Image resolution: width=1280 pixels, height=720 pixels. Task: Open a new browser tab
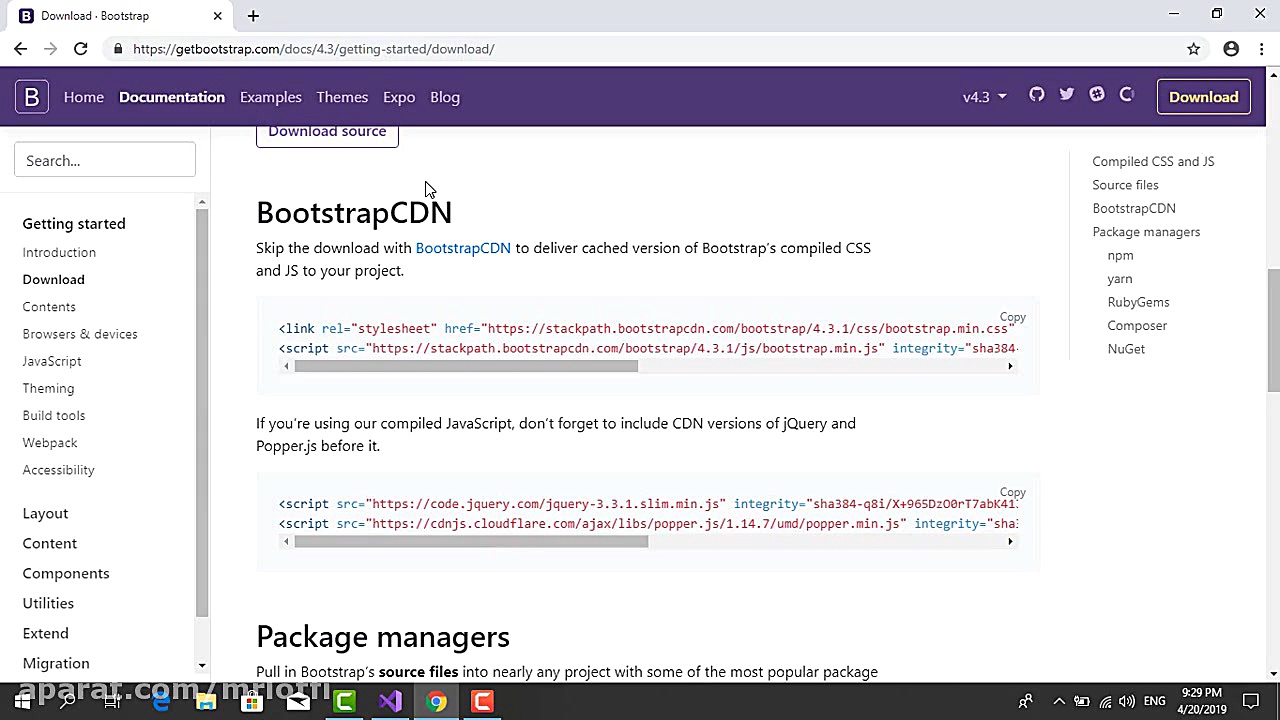[253, 16]
